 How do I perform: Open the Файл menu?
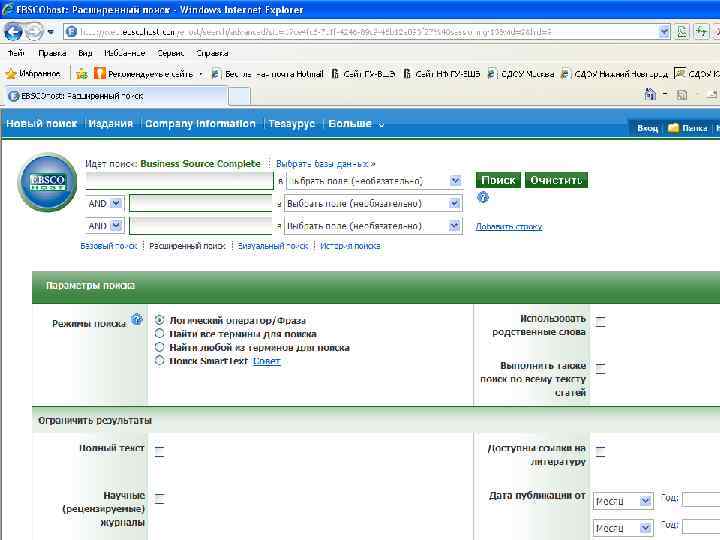pyautogui.click(x=16, y=53)
